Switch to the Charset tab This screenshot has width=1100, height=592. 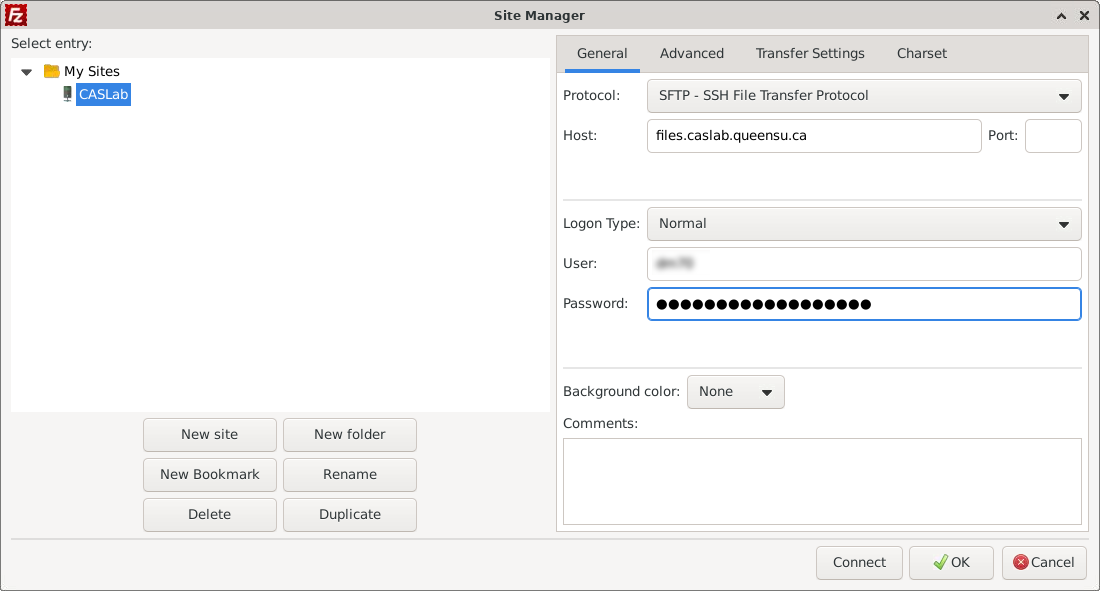(x=922, y=53)
